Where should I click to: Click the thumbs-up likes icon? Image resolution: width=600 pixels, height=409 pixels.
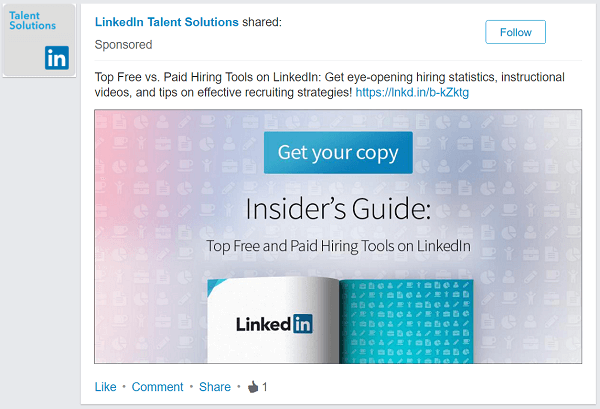pyautogui.click(x=253, y=387)
